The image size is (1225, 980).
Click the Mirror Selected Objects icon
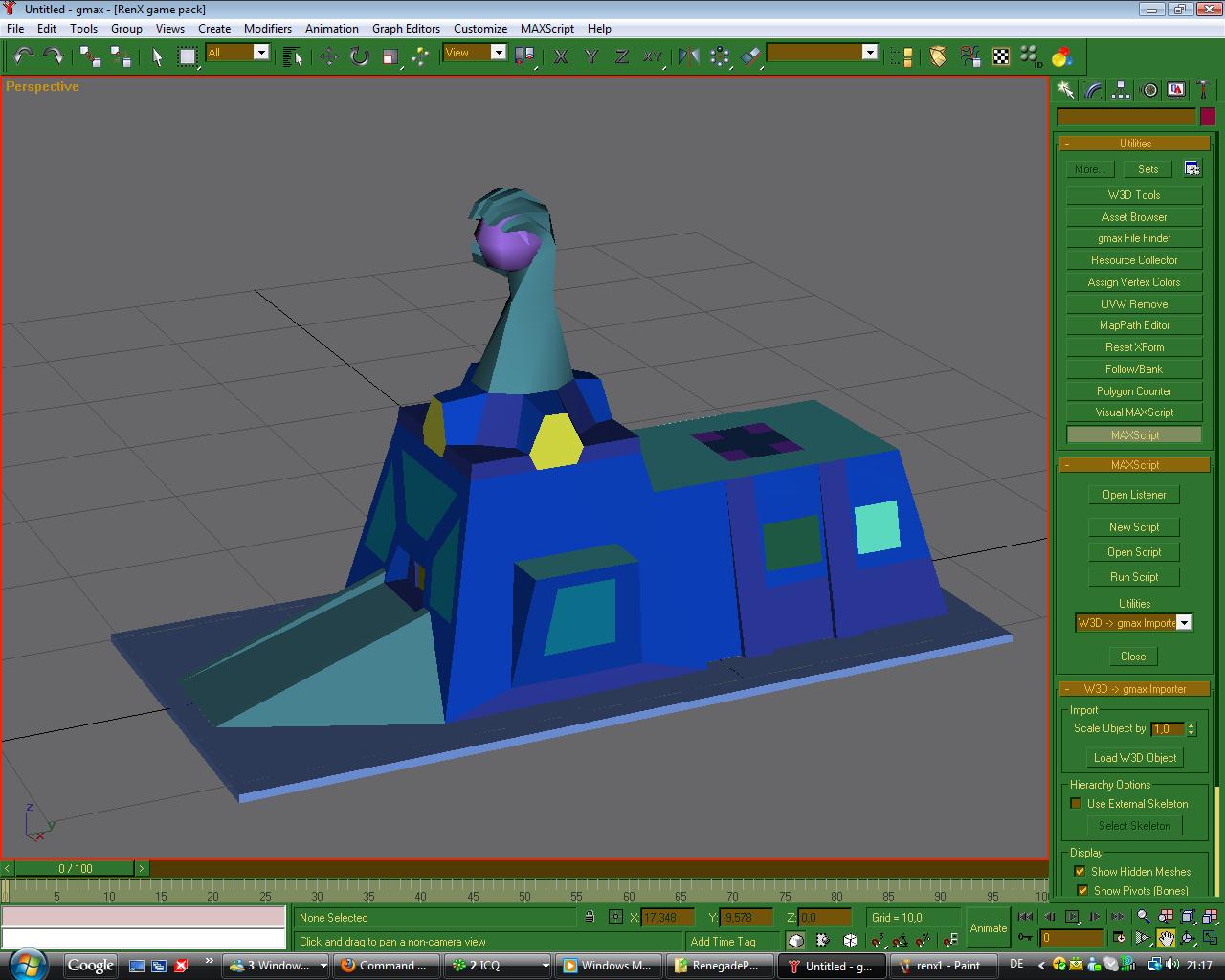click(688, 56)
